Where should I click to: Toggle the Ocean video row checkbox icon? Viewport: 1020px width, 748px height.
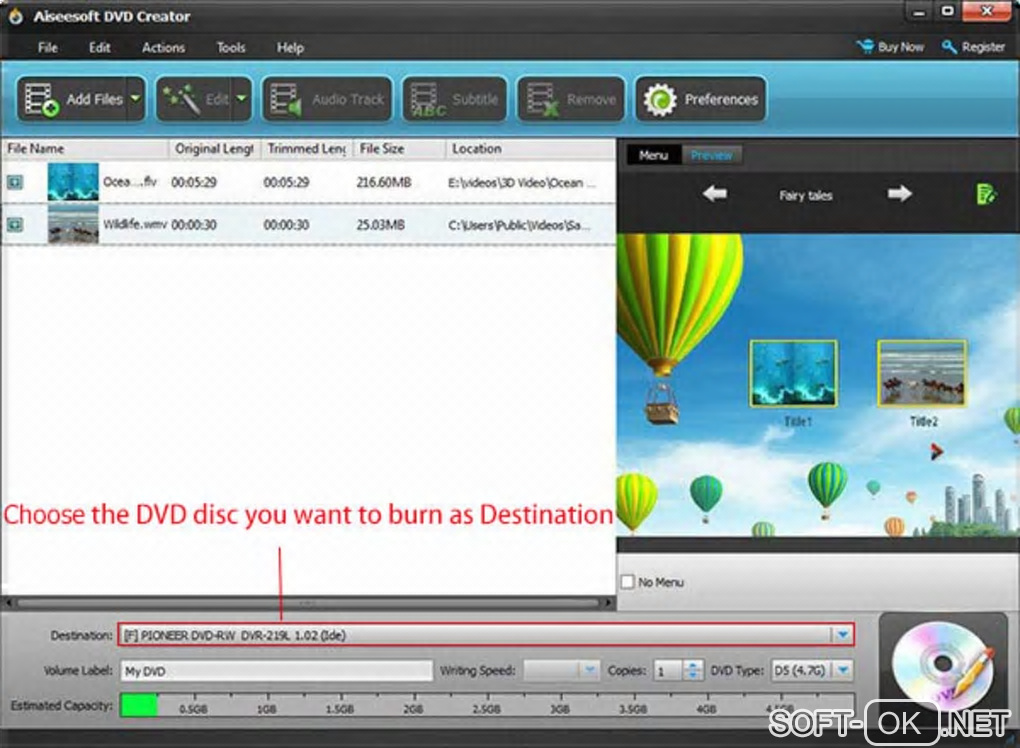(14, 182)
